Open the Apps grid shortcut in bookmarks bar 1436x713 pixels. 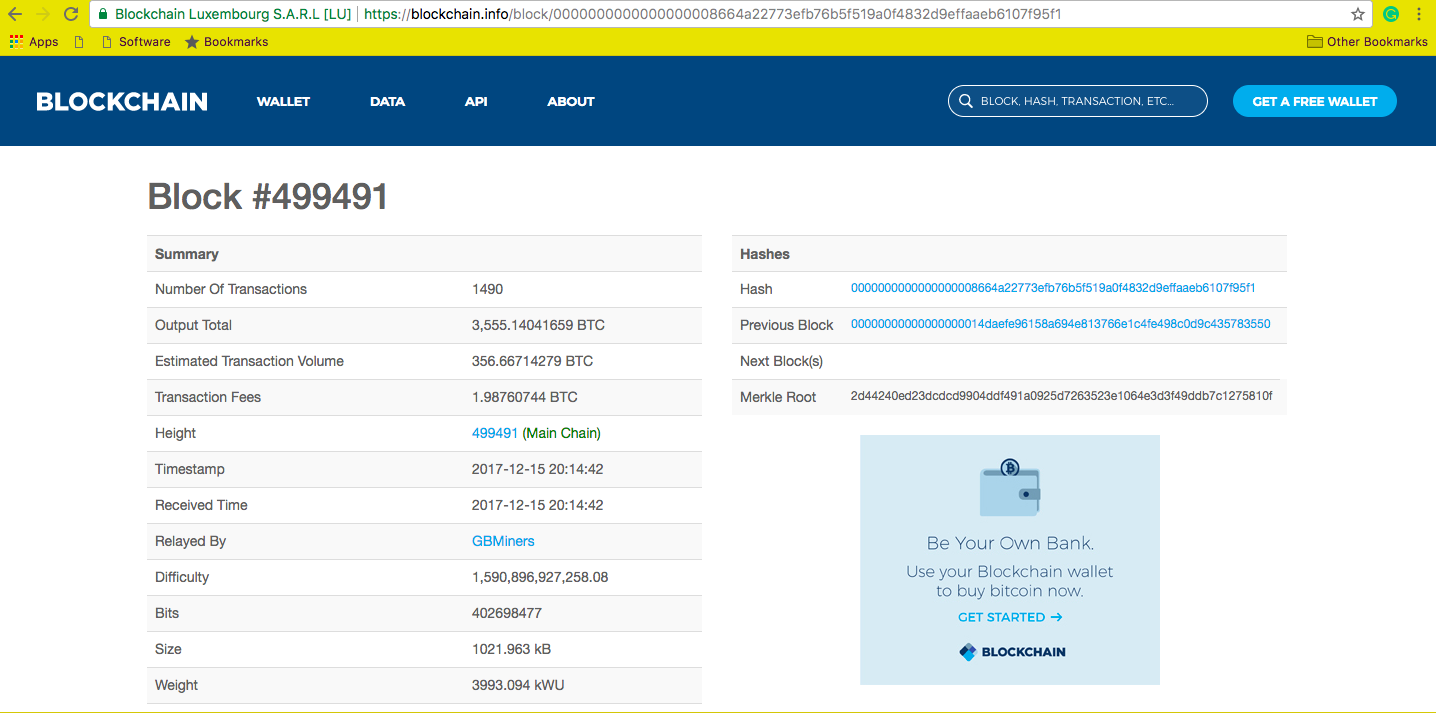click(34, 42)
